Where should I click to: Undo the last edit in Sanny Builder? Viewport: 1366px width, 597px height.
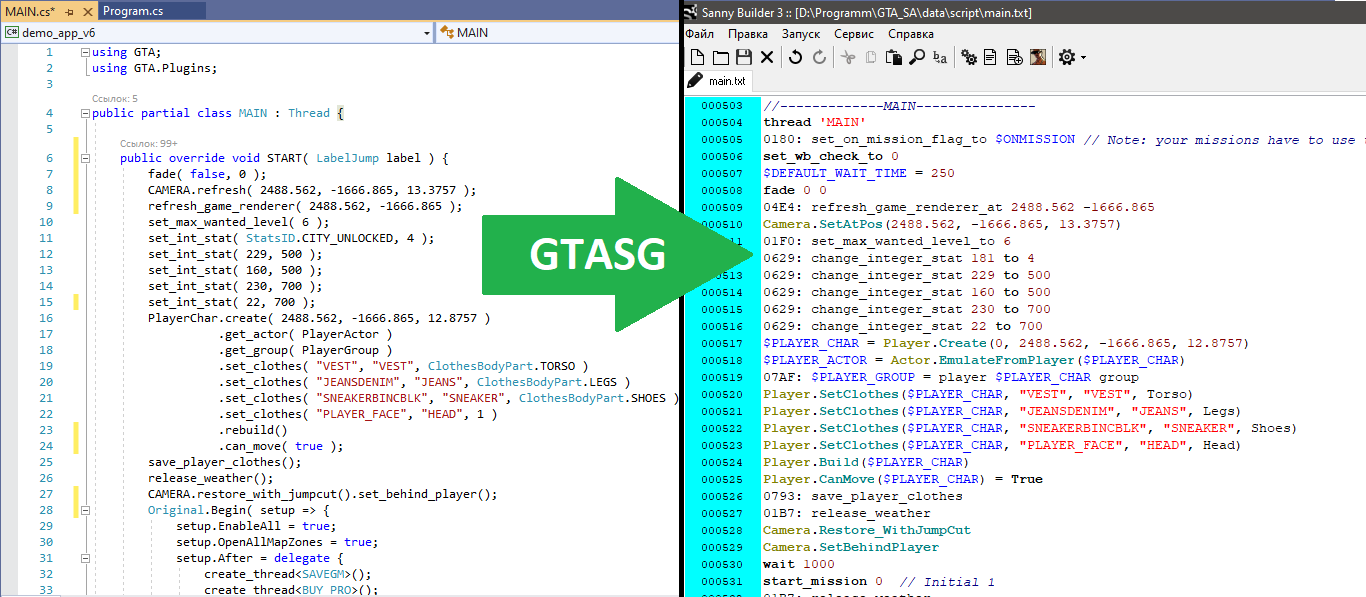795,57
